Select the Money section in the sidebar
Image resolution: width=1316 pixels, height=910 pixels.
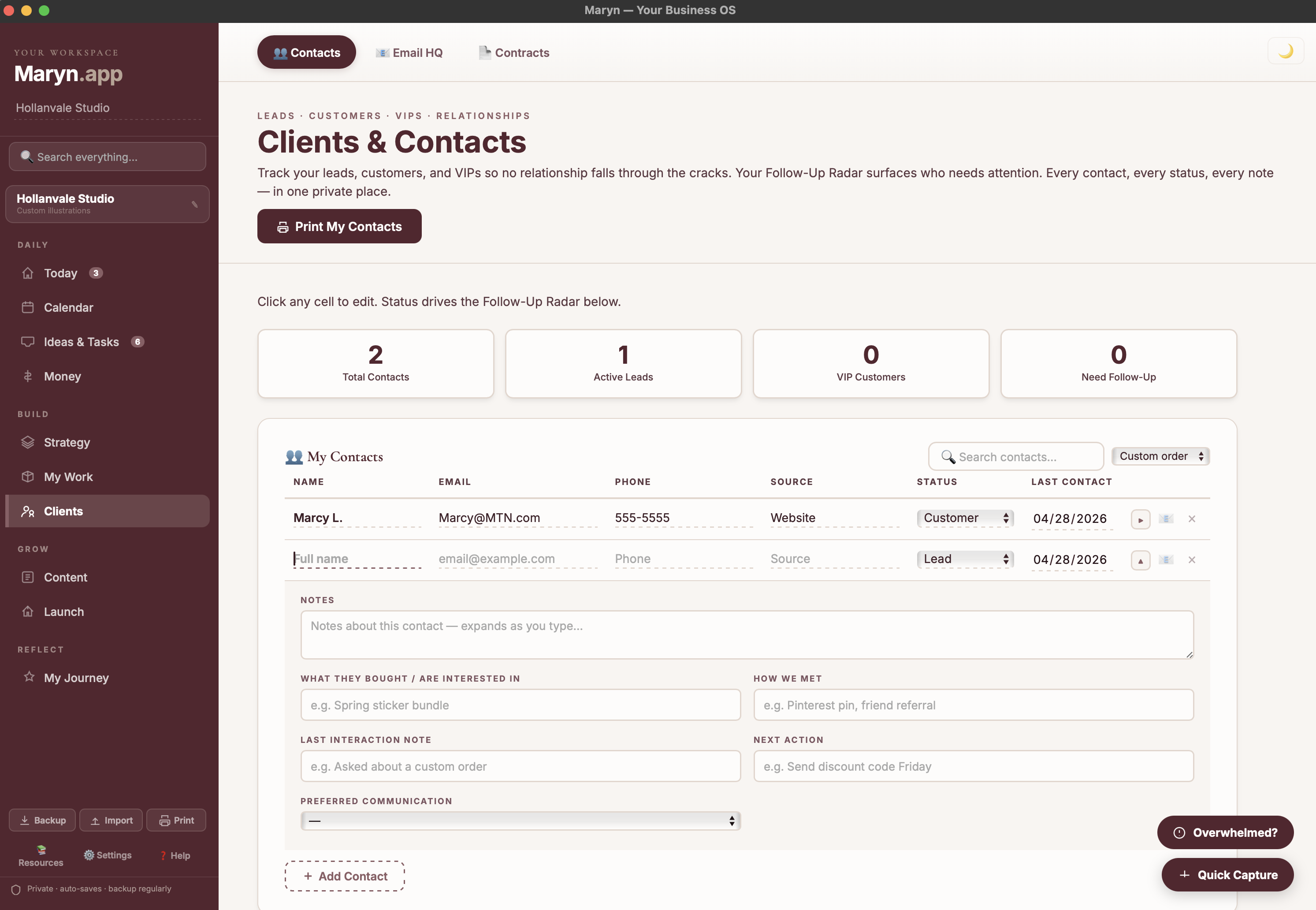click(63, 377)
